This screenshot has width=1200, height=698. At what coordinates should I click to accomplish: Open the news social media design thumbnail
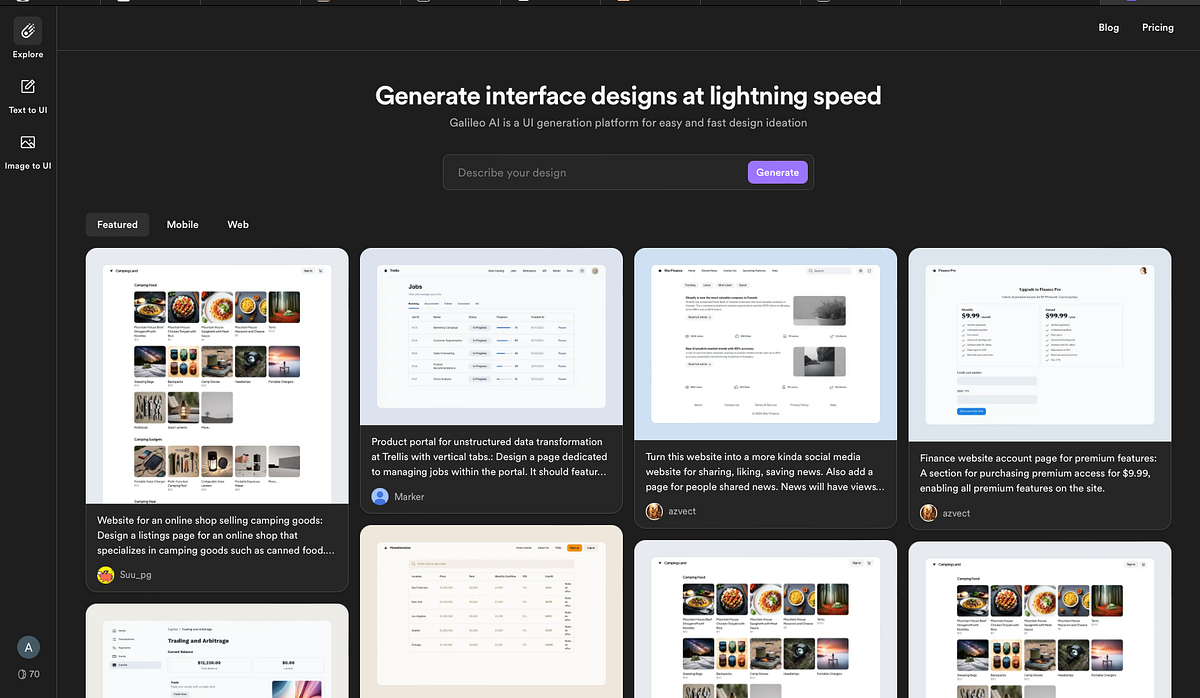[765, 344]
